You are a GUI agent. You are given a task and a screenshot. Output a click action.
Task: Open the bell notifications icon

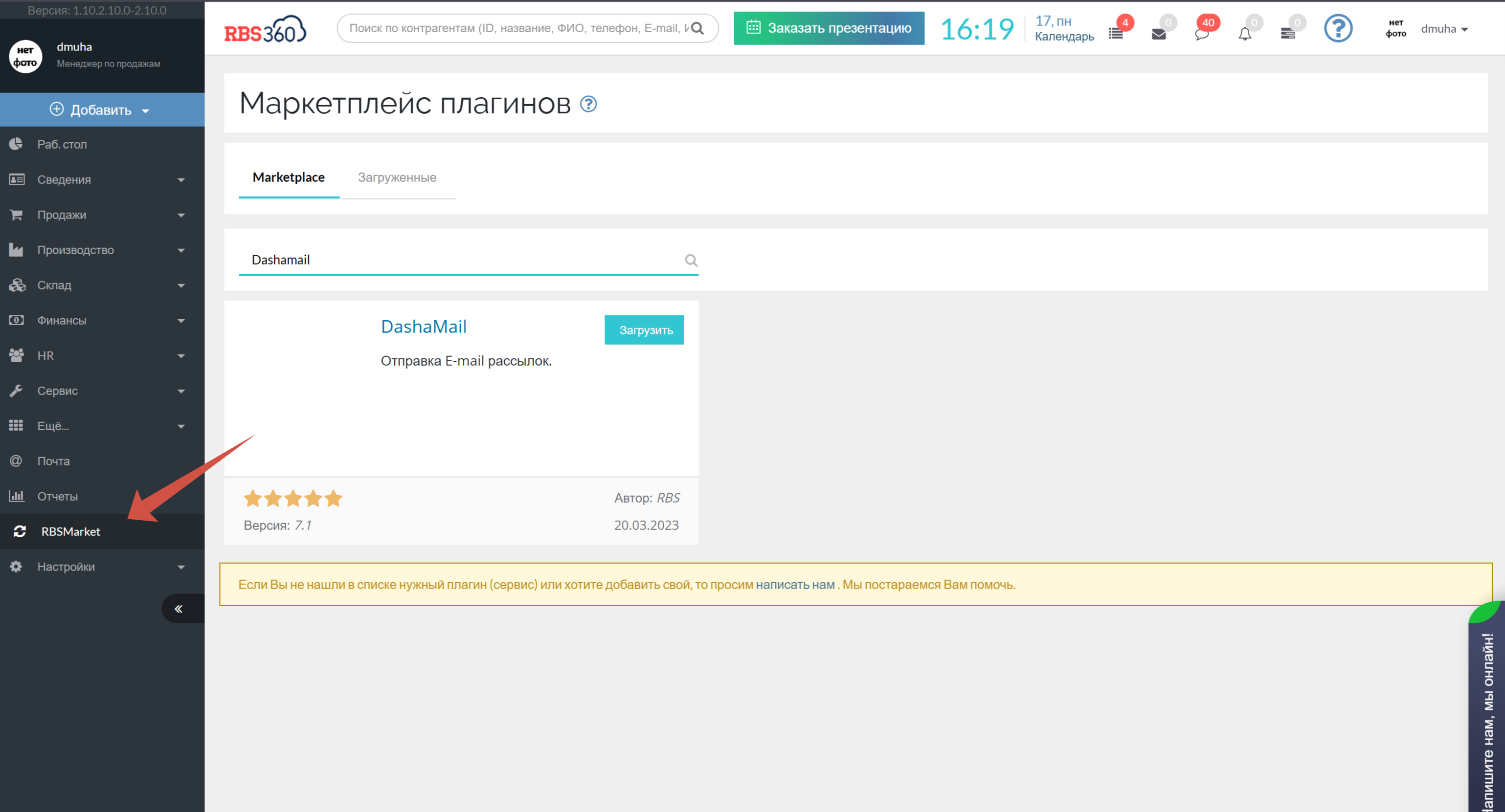tap(1245, 34)
